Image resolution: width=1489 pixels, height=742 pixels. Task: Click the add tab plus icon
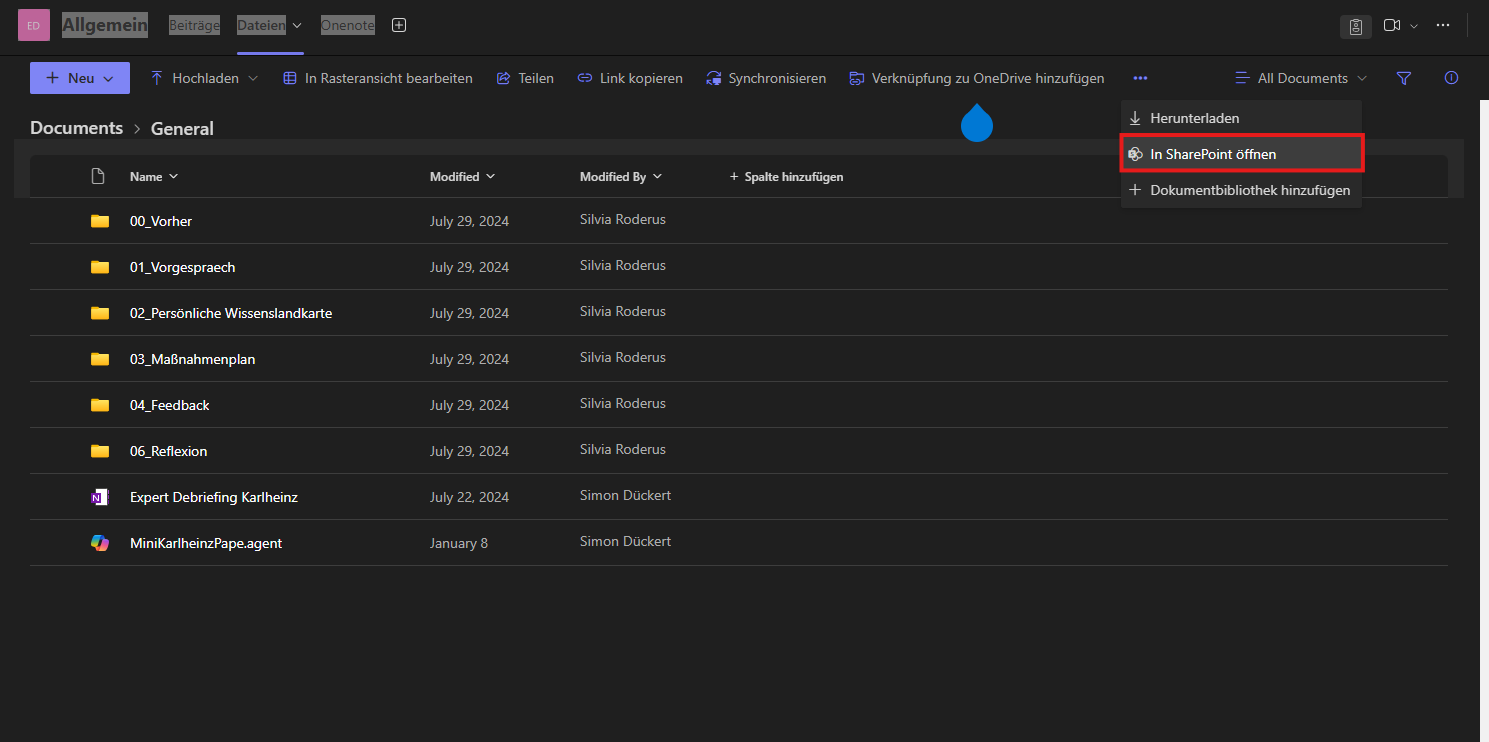tap(399, 25)
